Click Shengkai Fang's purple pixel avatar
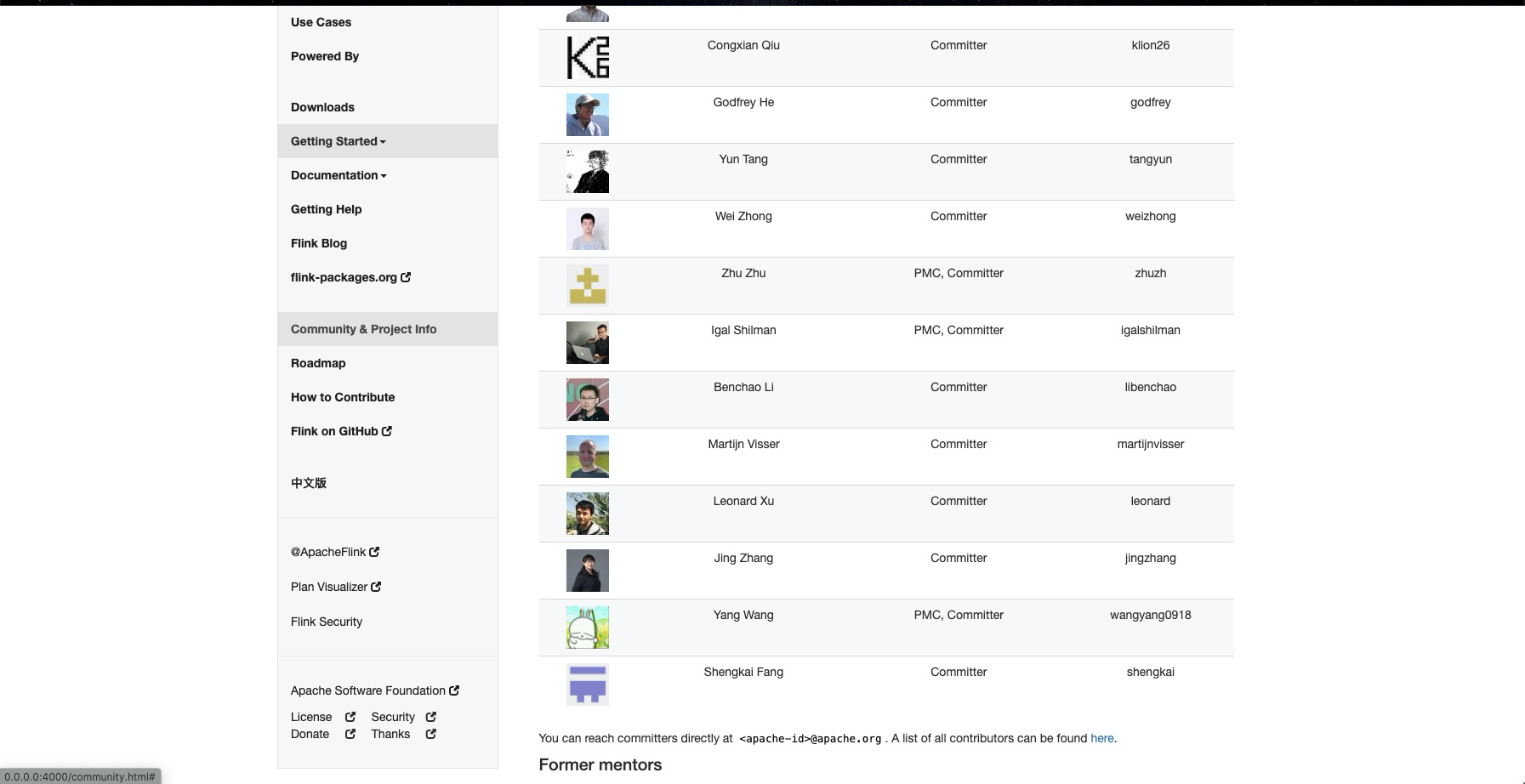The image size is (1525, 784). (x=588, y=685)
